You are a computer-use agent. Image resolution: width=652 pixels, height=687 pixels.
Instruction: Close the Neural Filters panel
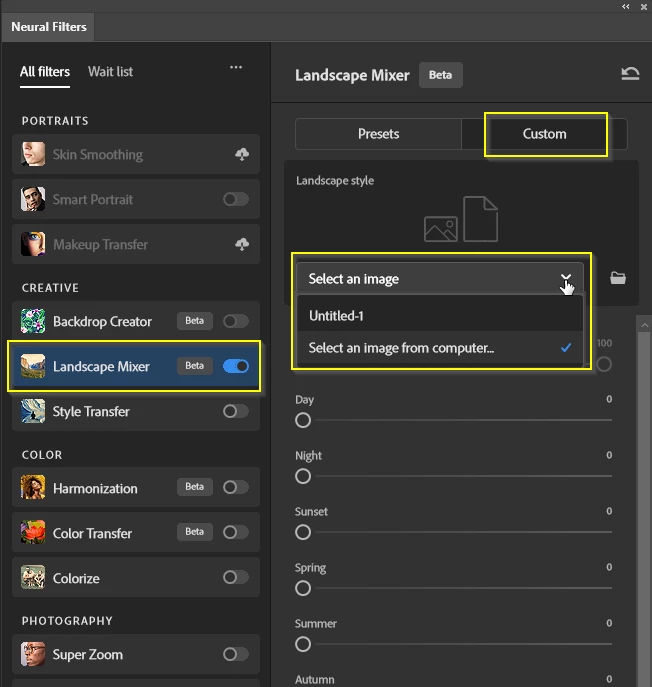644,7
